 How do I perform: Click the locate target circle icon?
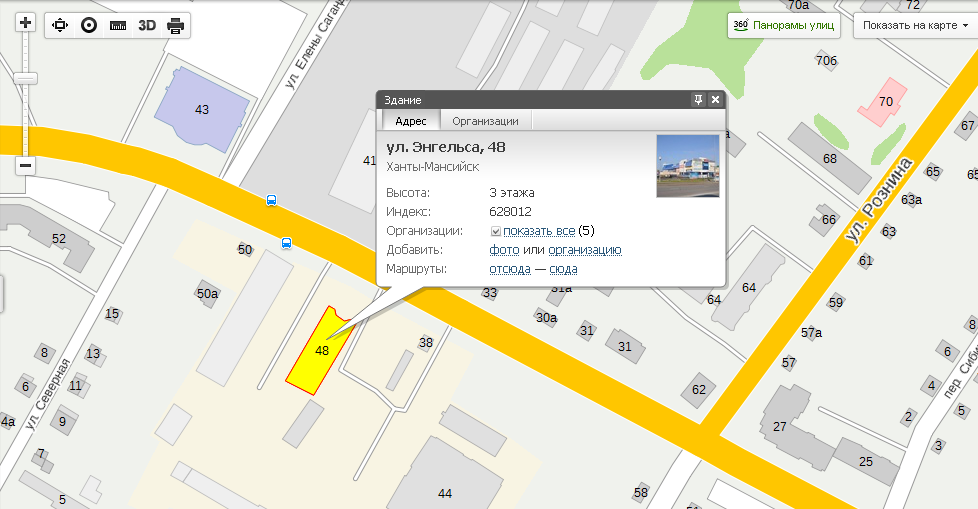[89, 25]
